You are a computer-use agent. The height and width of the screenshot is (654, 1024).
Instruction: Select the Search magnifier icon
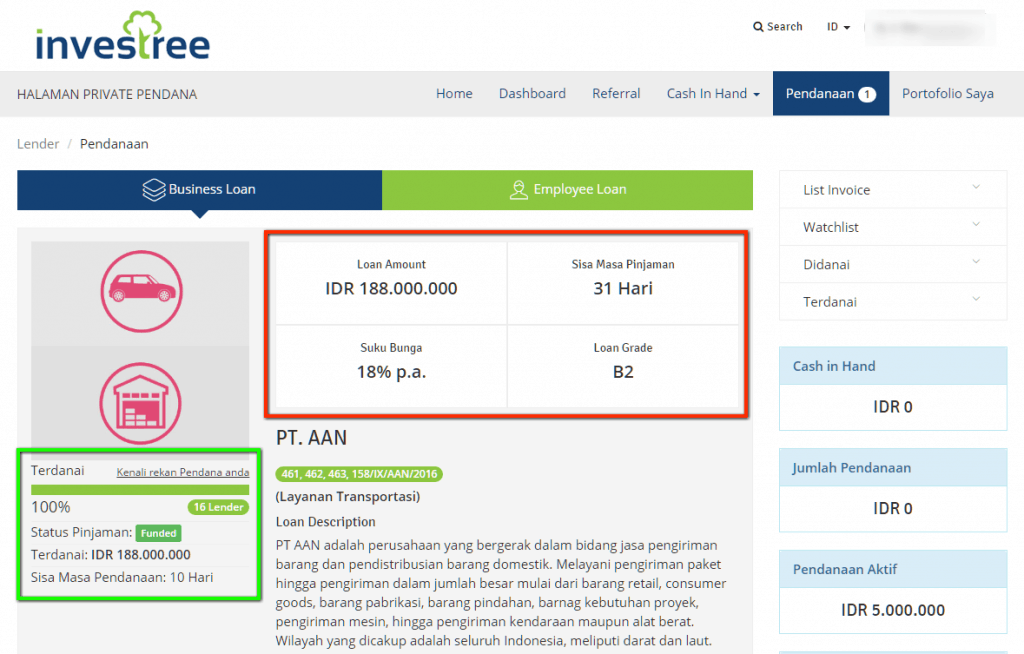point(757,26)
